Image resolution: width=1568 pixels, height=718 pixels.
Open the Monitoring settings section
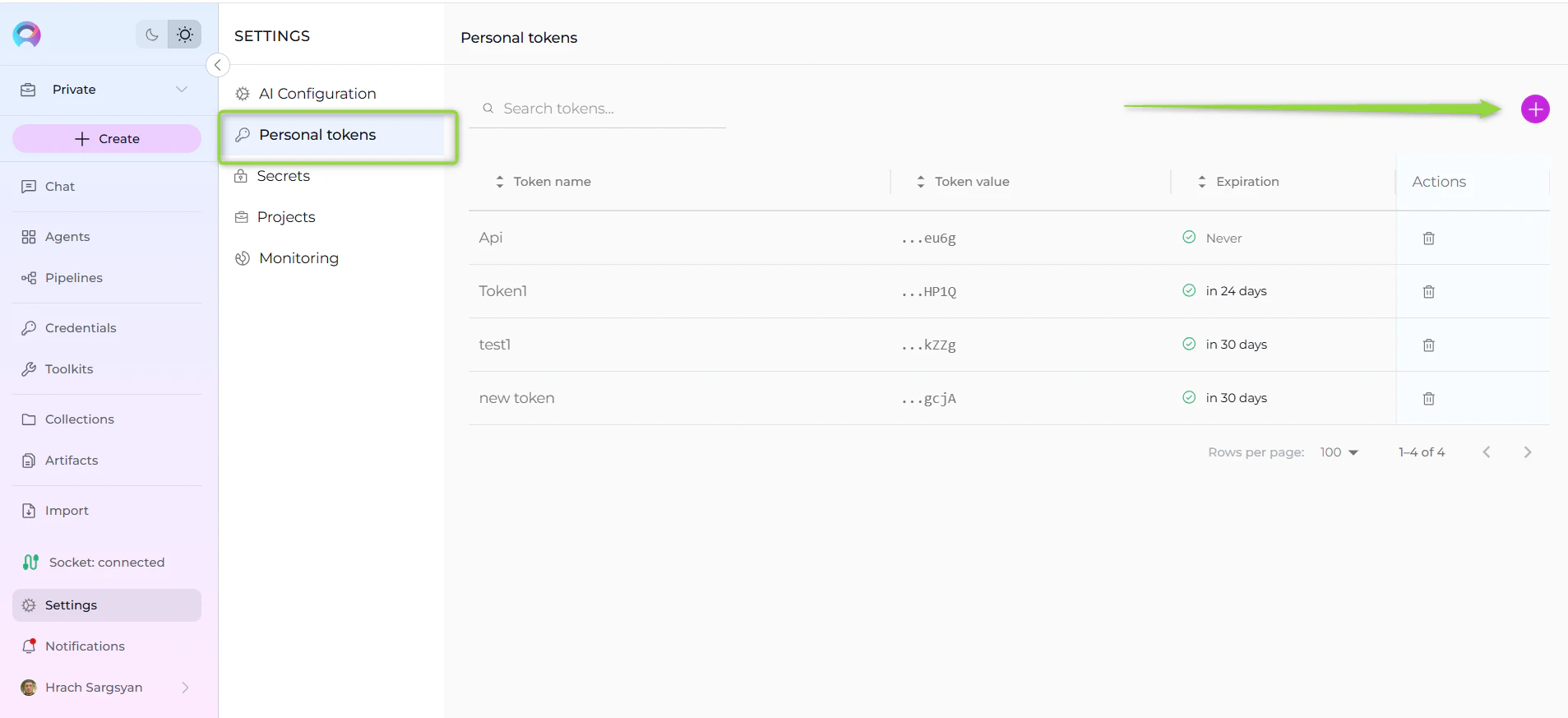pos(298,257)
